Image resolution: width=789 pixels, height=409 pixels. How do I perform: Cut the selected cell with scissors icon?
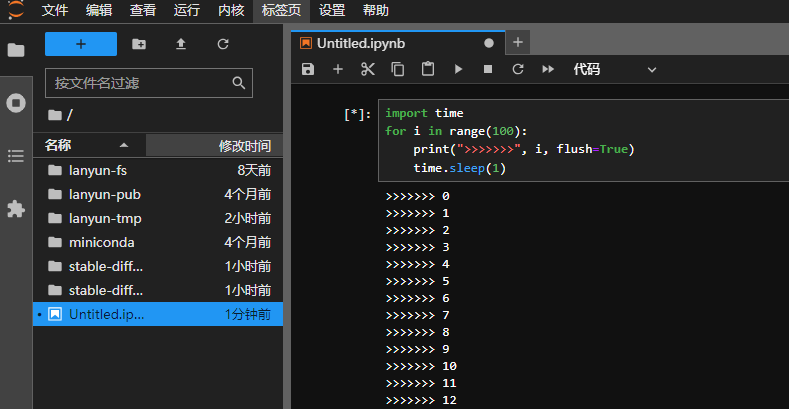tap(368, 69)
